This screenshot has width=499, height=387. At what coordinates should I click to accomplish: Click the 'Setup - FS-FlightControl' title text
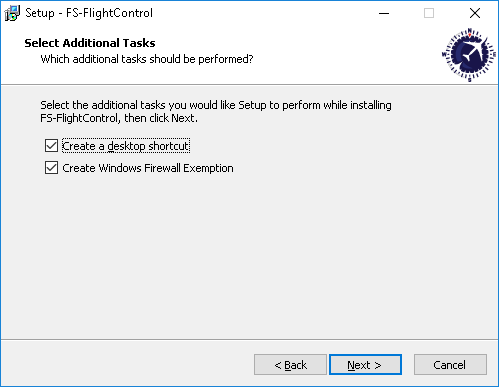[89, 13]
